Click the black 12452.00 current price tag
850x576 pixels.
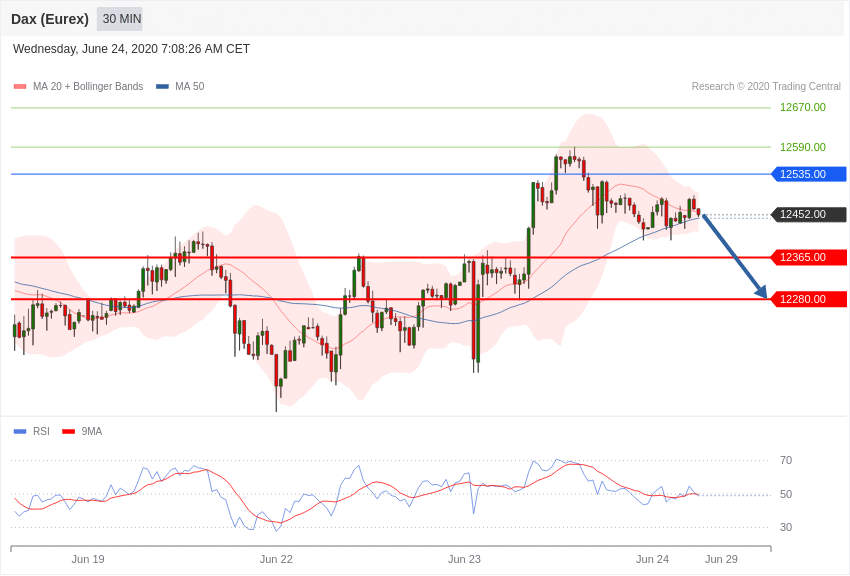click(x=808, y=215)
